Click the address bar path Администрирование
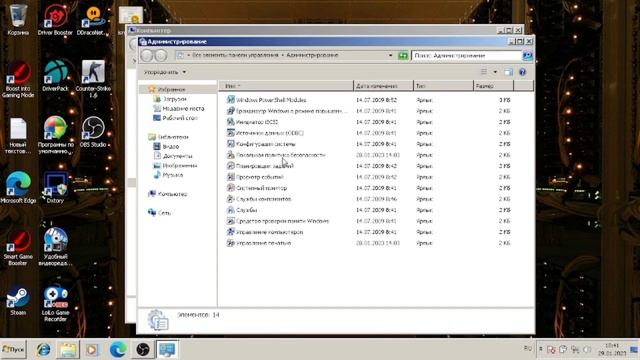The width and height of the screenshot is (640, 360). coord(312,55)
